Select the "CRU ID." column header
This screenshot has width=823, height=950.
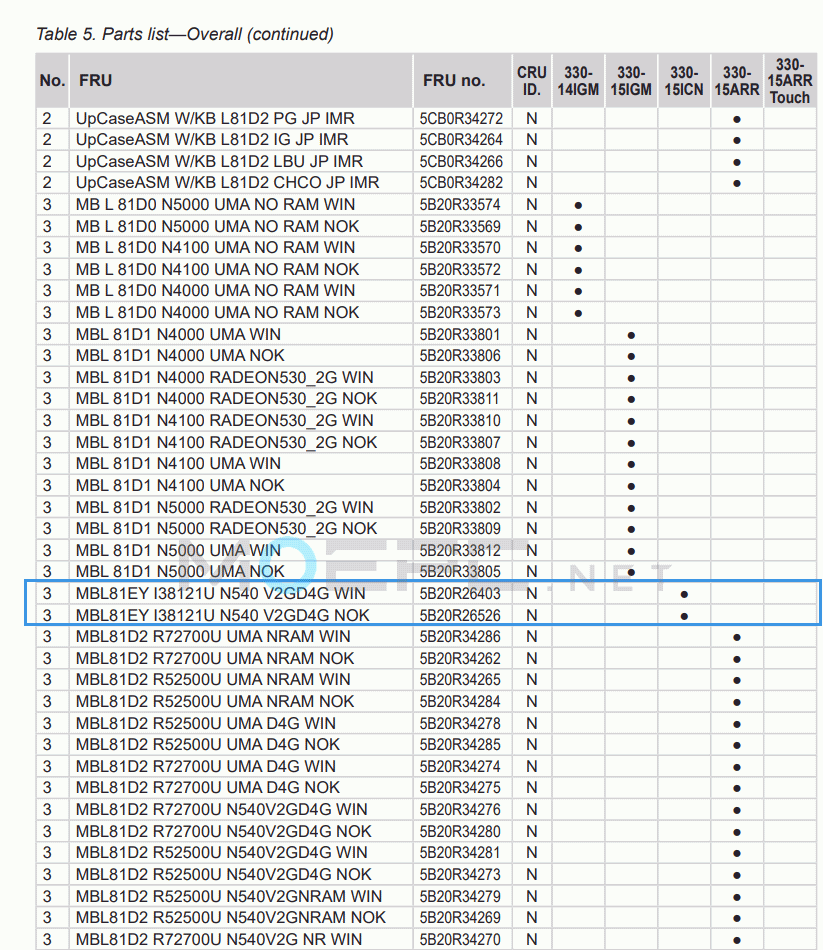(531, 80)
